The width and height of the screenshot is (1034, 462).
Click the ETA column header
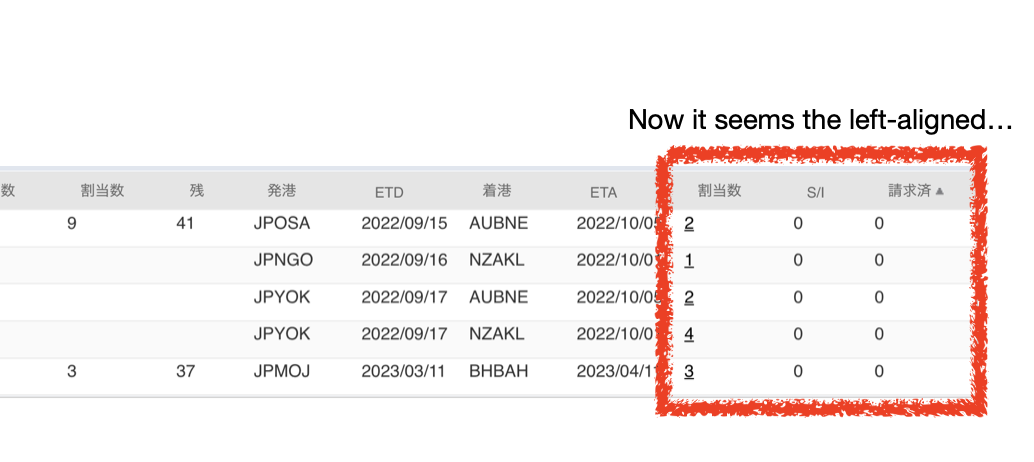603,192
